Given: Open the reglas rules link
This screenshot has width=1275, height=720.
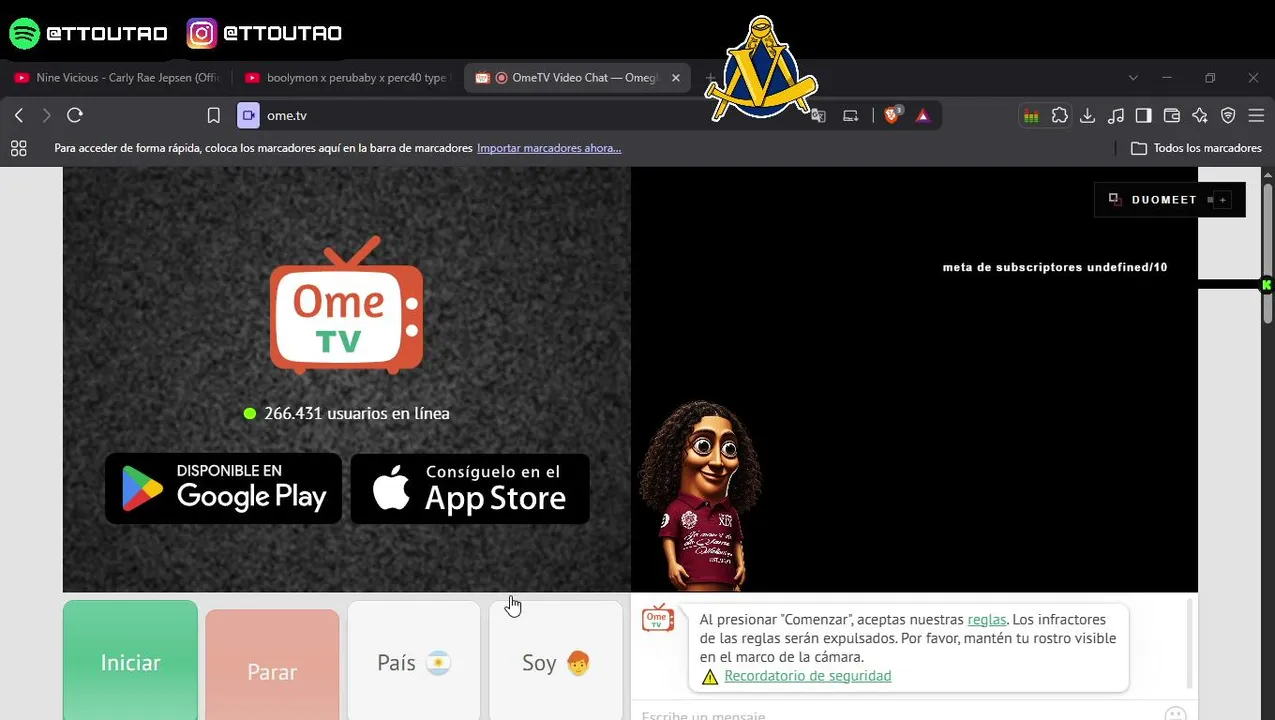Looking at the screenshot, I should 987,620.
